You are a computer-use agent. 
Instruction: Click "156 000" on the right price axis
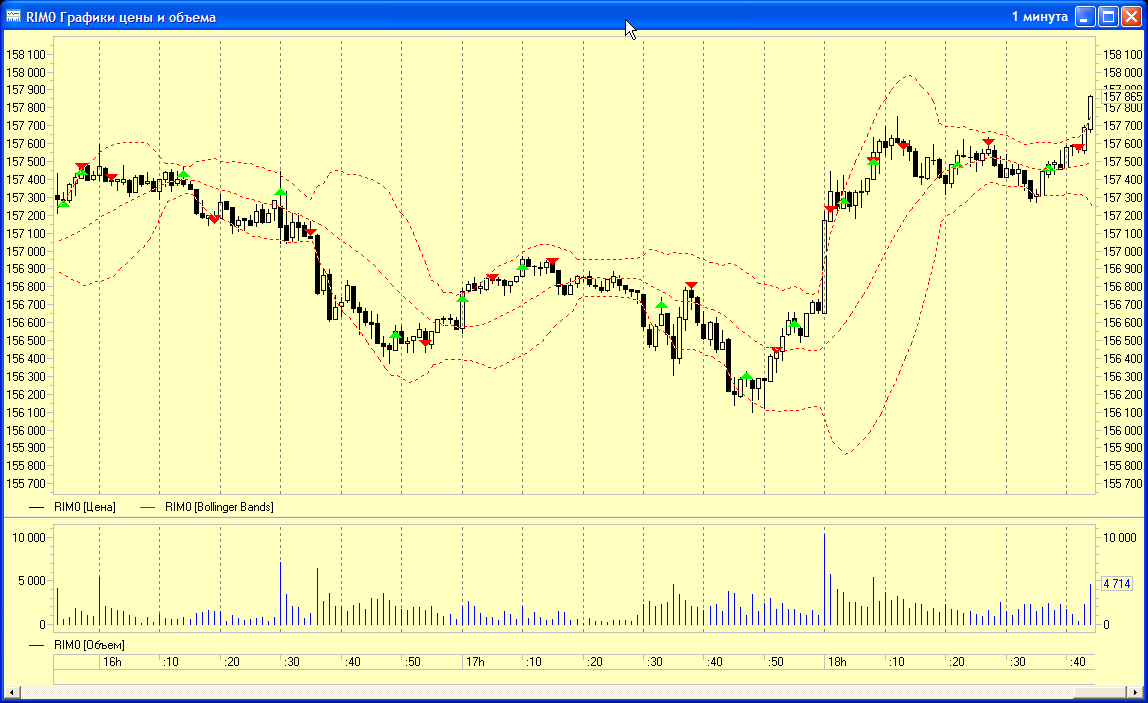1122,431
